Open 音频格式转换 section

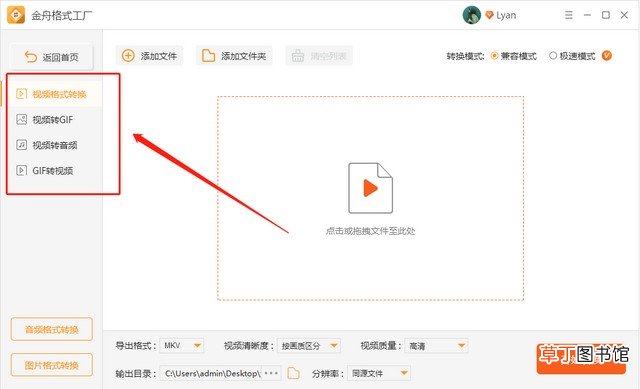tap(52, 329)
